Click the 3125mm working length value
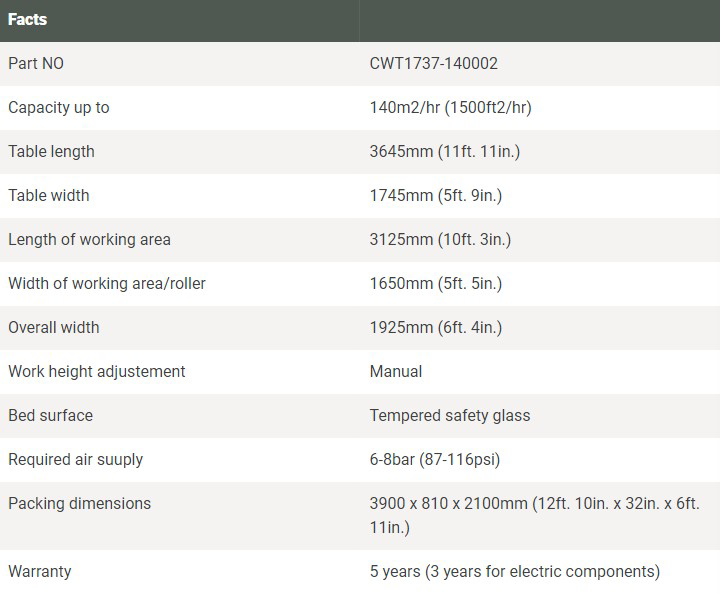 click(440, 240)
